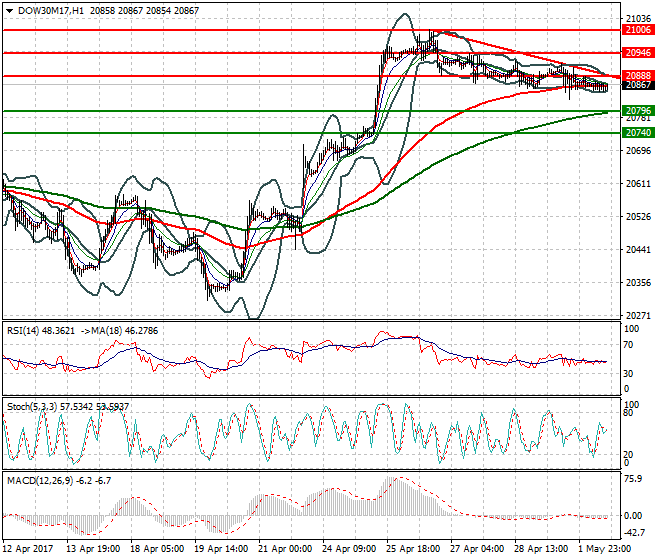Viewport: 660px width, 560px height.
Task: Click the Stochastic 20 level scale value
Action: click(x=628, y=455)
